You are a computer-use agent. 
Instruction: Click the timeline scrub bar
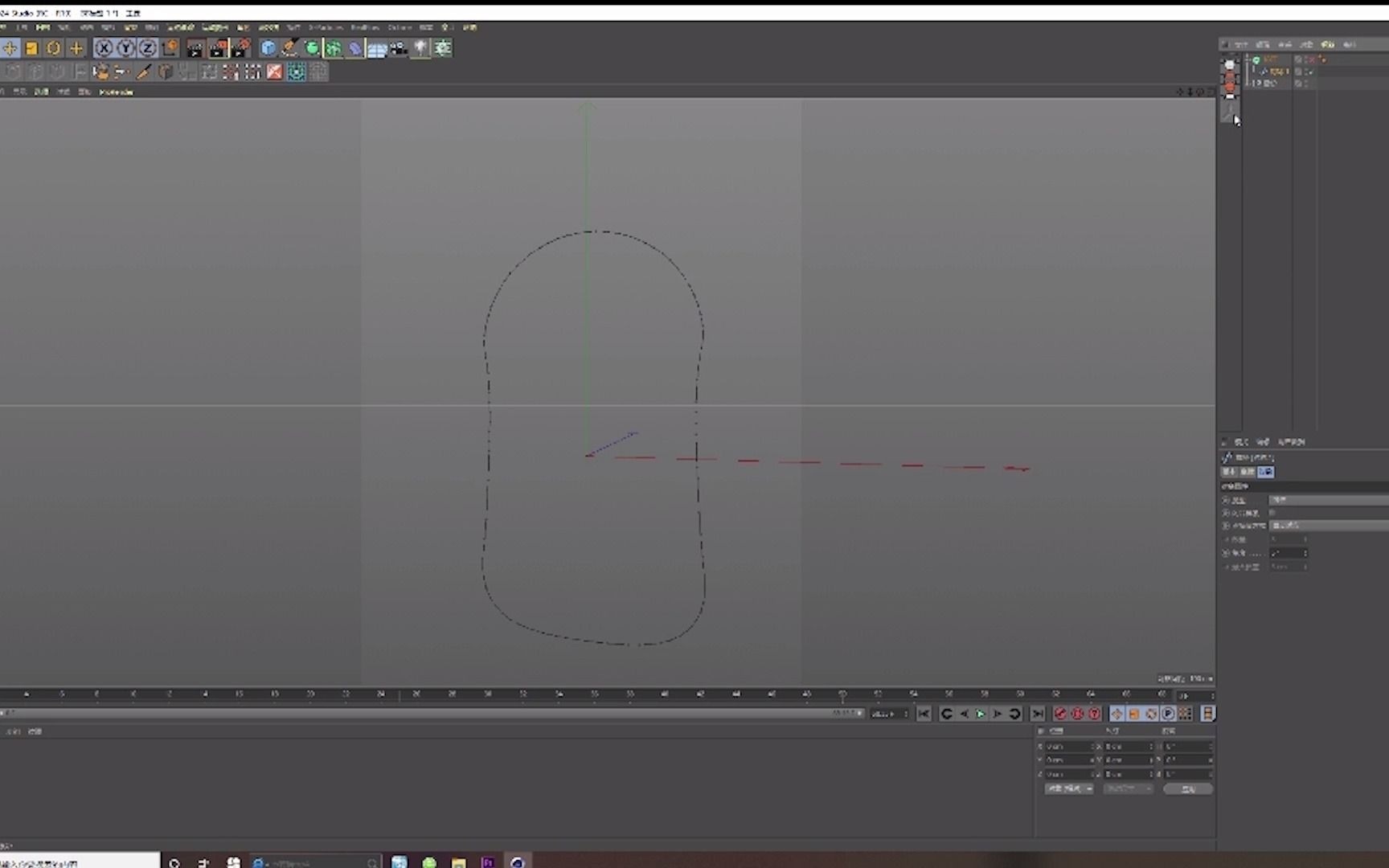tap(432, 713)
